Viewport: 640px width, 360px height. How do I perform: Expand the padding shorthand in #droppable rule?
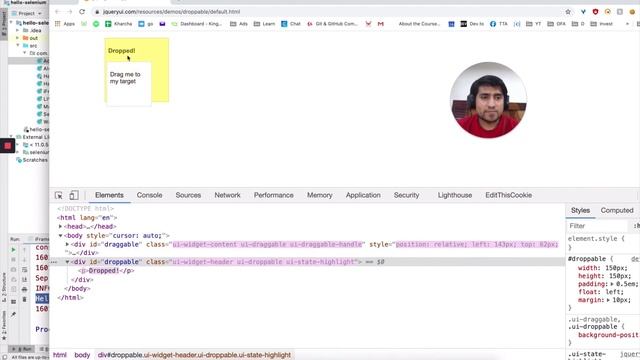612,284
